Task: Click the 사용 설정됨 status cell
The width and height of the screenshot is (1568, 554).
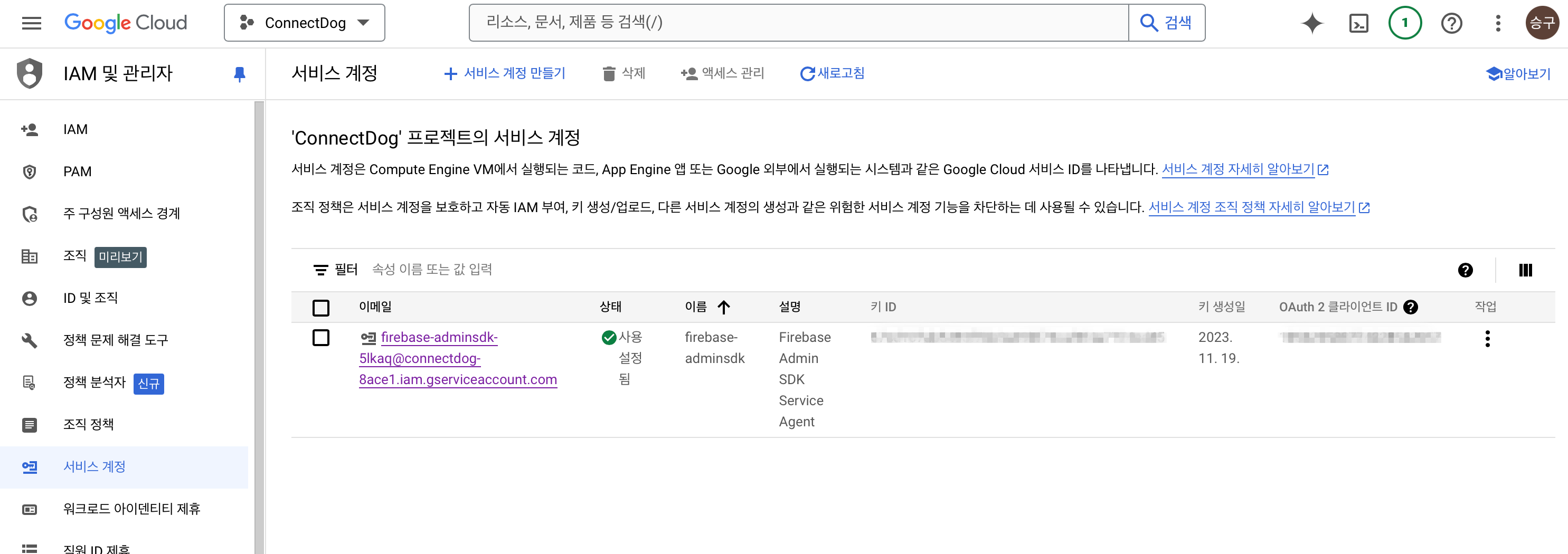Action: click(x=622, y=358)
